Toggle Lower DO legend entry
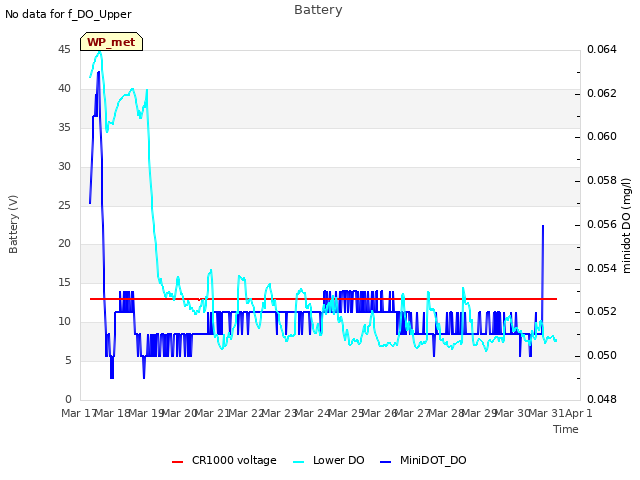The width and height of the screenshot is (640, 480). click(x=329, y=460)
